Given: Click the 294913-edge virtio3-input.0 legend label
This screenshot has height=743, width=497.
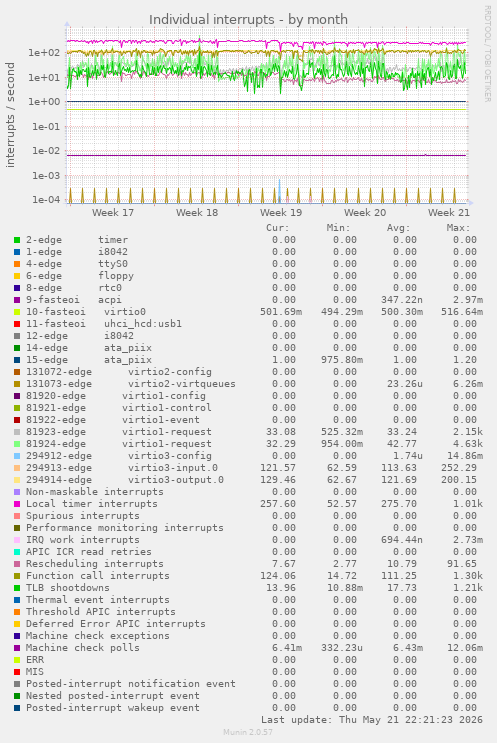Looking at the screenshot, I should [x=122, y=468].
